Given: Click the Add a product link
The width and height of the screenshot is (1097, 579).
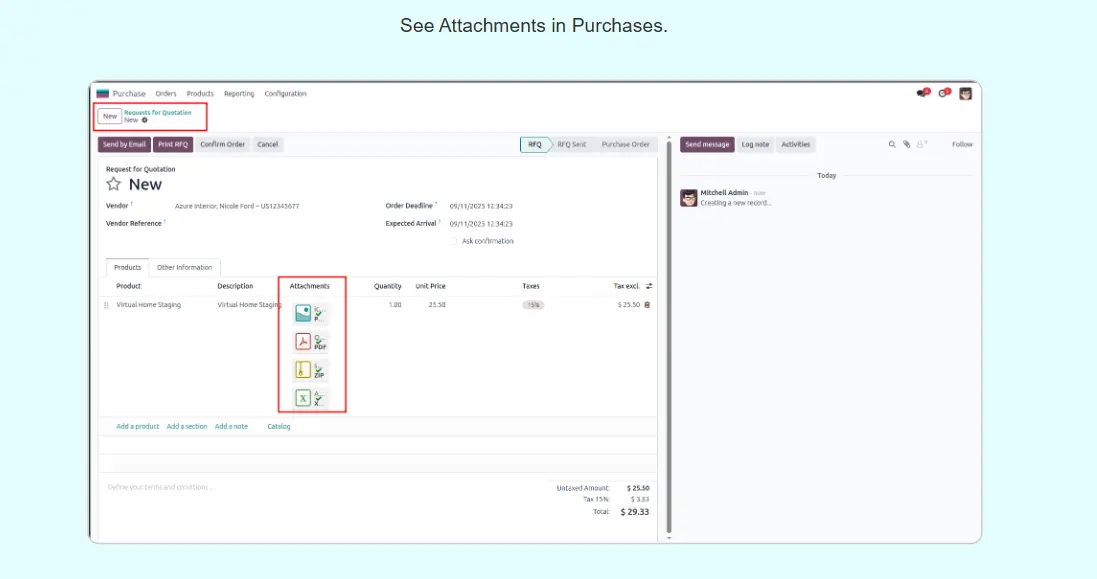Looking at the screenshot, I should coord(137,426).
